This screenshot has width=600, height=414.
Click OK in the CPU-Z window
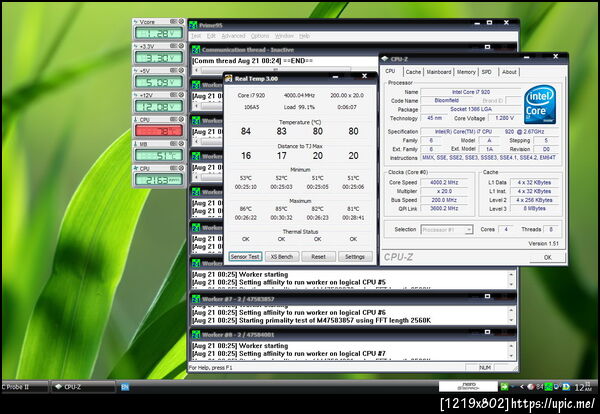[548, 258]
